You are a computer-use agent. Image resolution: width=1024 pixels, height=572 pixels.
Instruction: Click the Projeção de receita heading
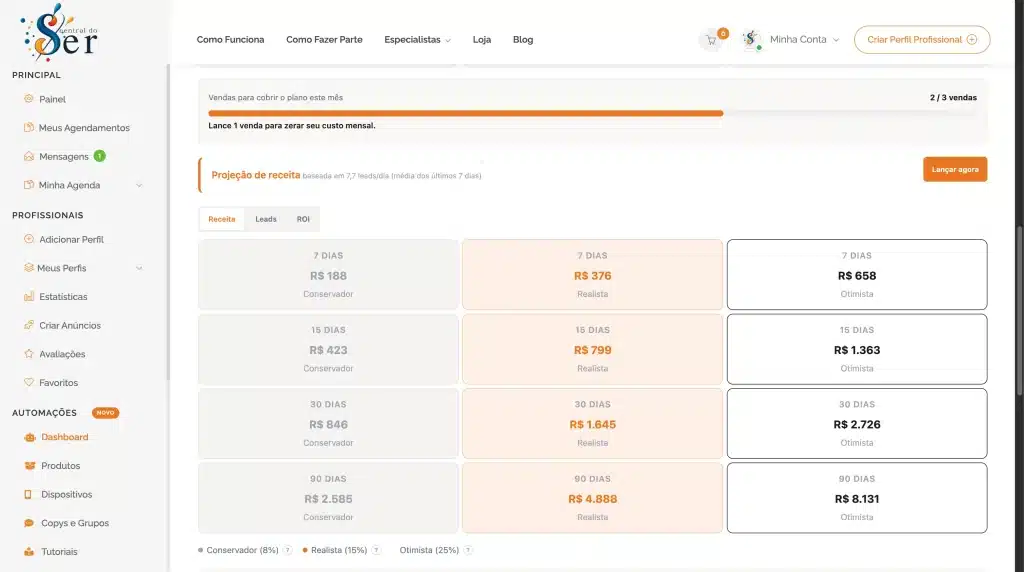coord(255,175)
